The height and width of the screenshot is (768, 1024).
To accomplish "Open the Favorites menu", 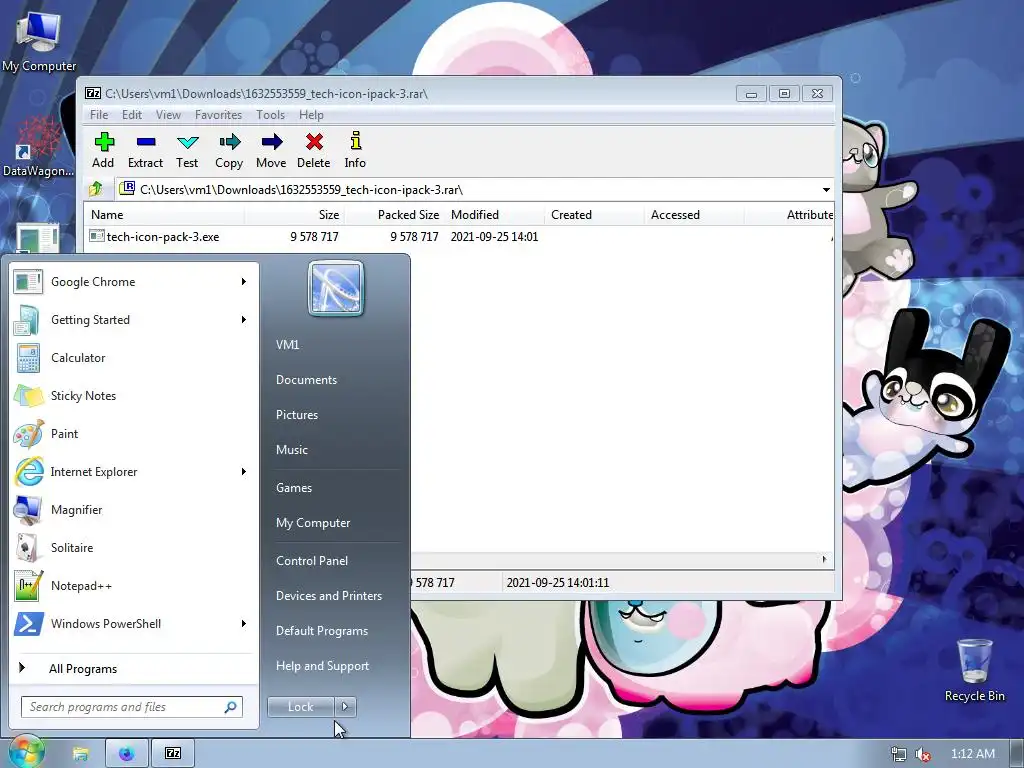I will pyautogui.click(x=218, y=115).
